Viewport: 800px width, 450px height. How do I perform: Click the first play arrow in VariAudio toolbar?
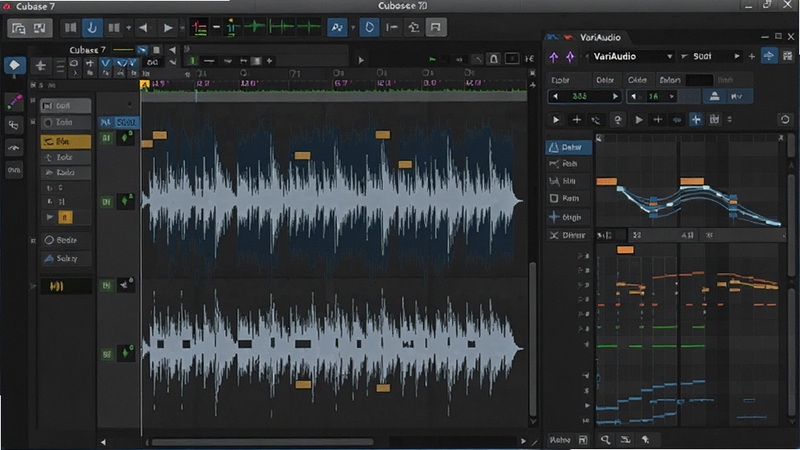coord(556,120)
